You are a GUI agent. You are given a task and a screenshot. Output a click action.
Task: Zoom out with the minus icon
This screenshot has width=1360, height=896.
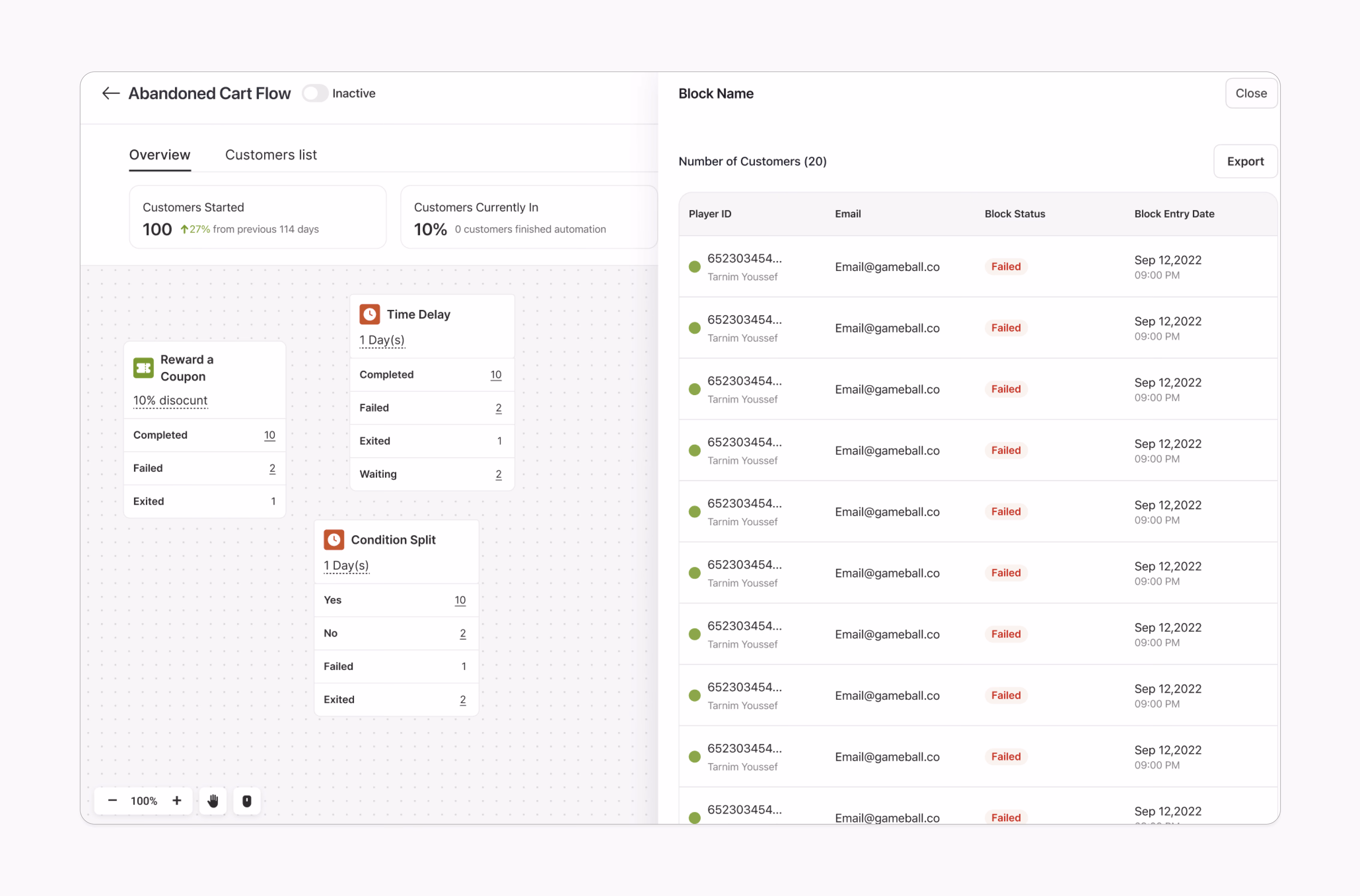(113, 801)
